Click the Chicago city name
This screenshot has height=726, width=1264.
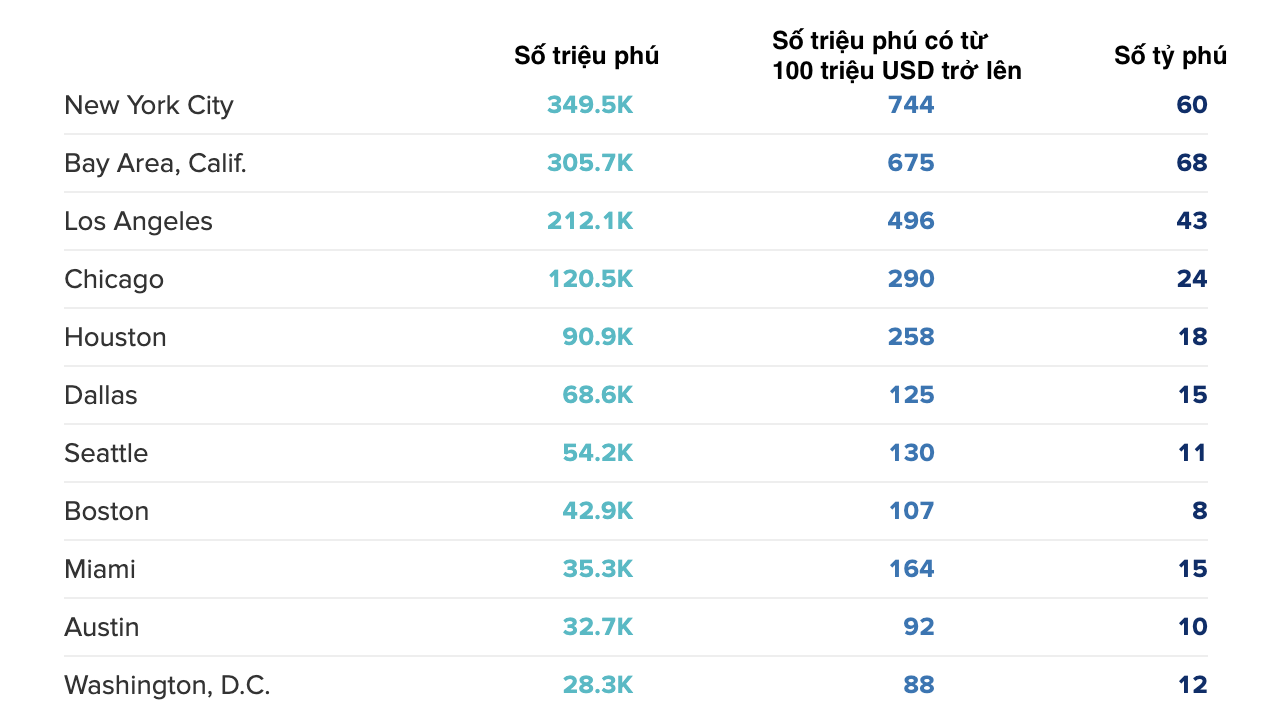[x=113, y=279]
